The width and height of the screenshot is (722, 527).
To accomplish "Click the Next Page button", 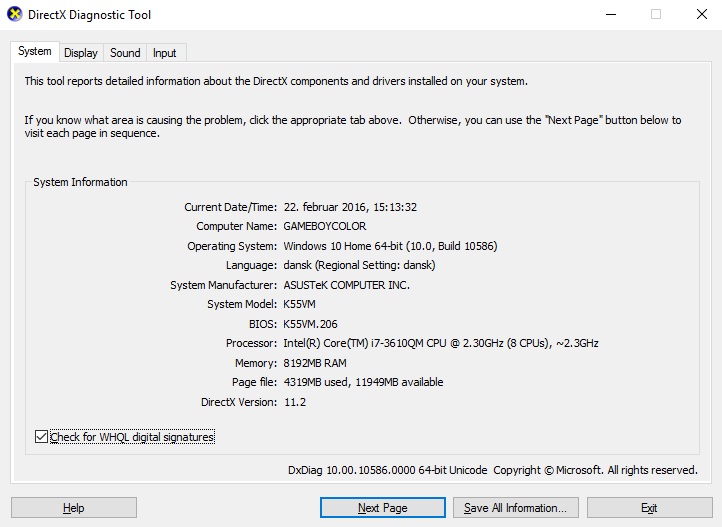I will [x=382, y=508].
